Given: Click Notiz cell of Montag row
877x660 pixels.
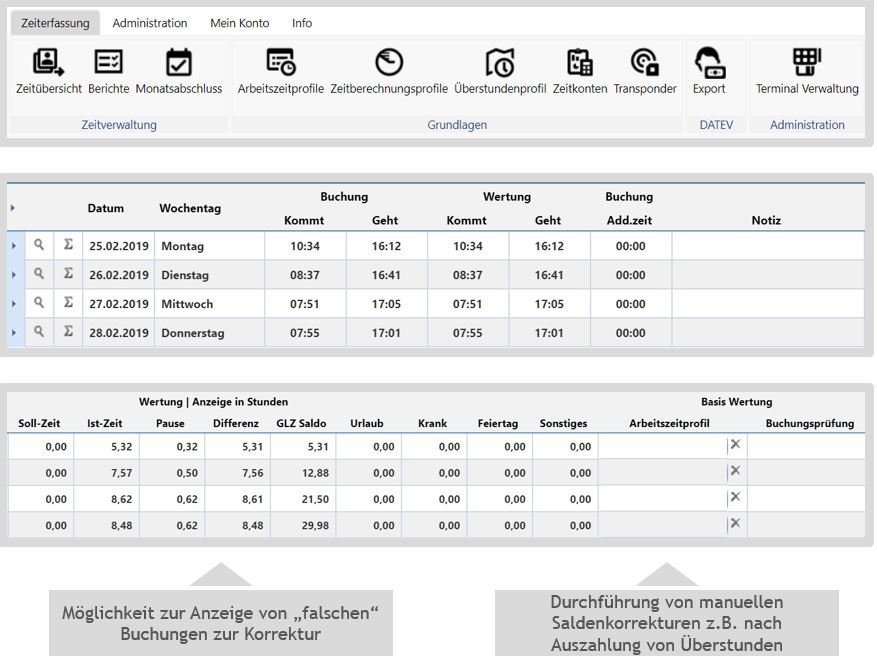Looking at the screenshot, I should (768, 246).
